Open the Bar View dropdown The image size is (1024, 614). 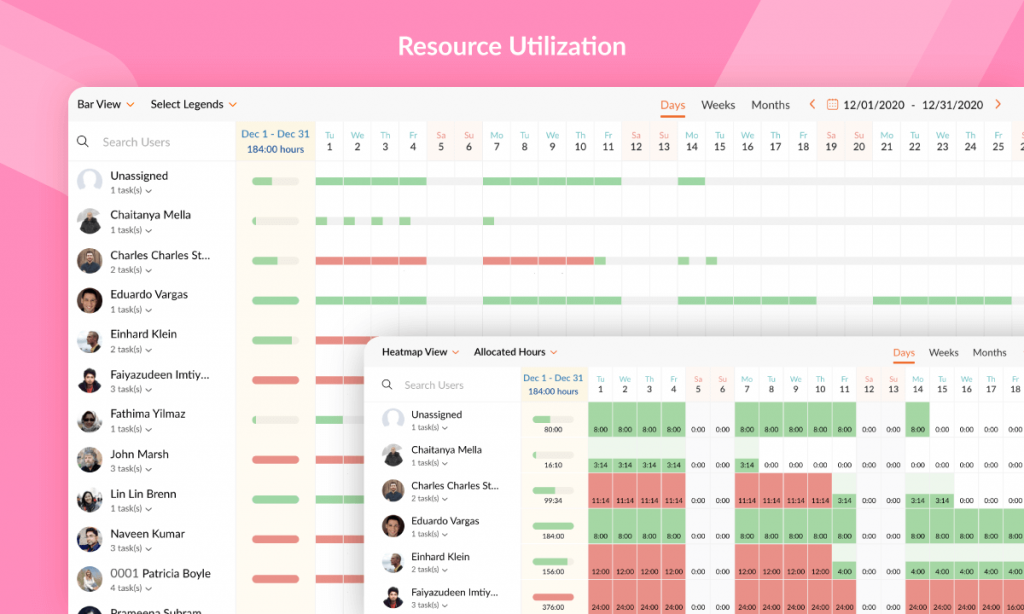[105, 104]
